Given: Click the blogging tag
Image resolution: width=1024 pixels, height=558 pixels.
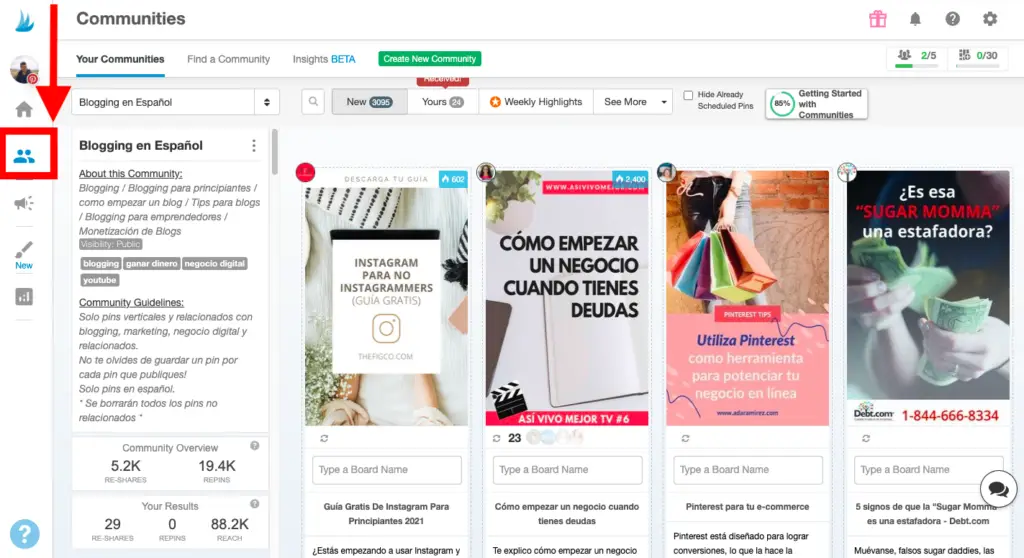Looking at the screenshot, I should (101, 263).
